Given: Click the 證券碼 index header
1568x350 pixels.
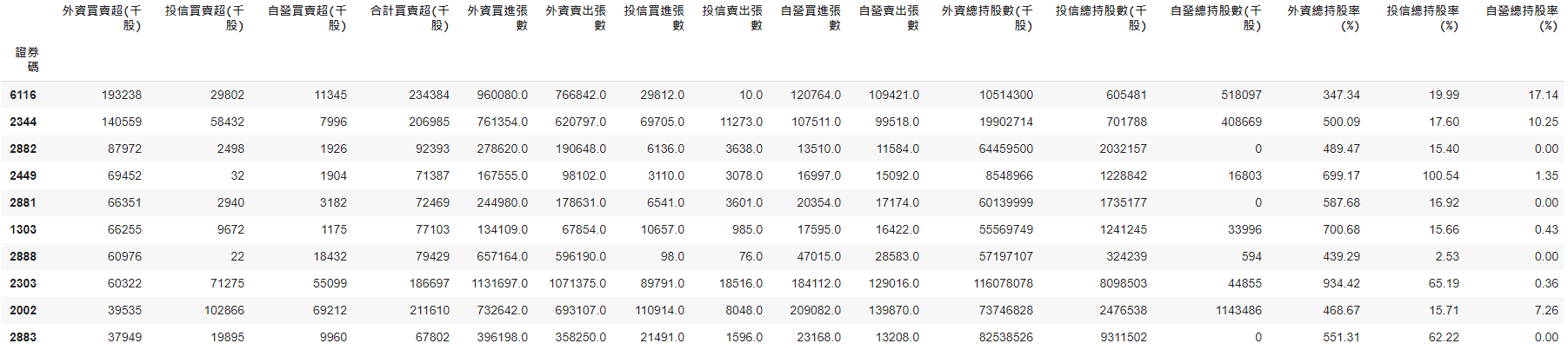Looking at the screenshot, I should click(x=27, y=59).
